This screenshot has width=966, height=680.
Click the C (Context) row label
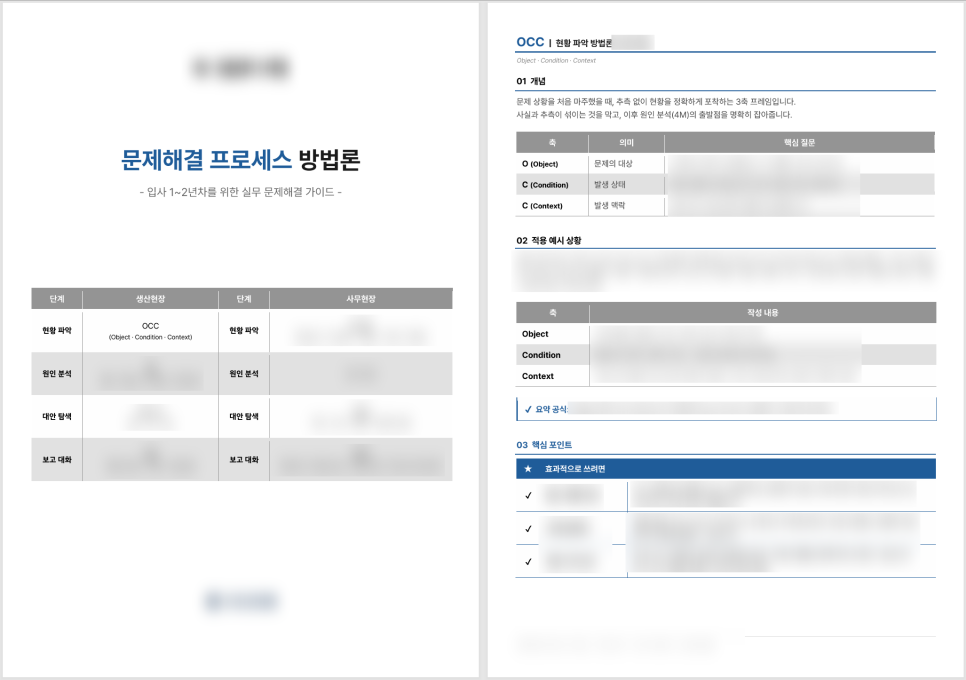542,206
